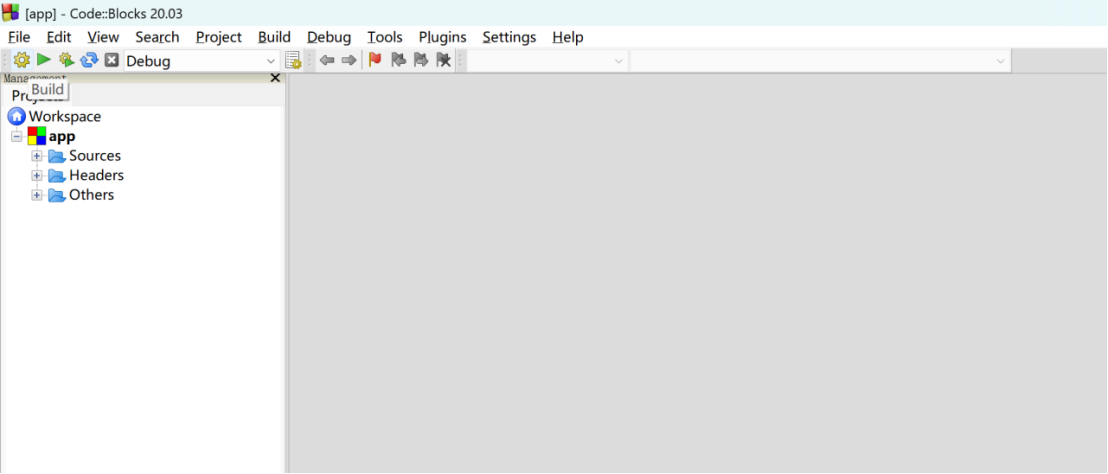Select the Workspace tree node
This screenshot has height=474, width=1108.
click(x=65, y=117)
